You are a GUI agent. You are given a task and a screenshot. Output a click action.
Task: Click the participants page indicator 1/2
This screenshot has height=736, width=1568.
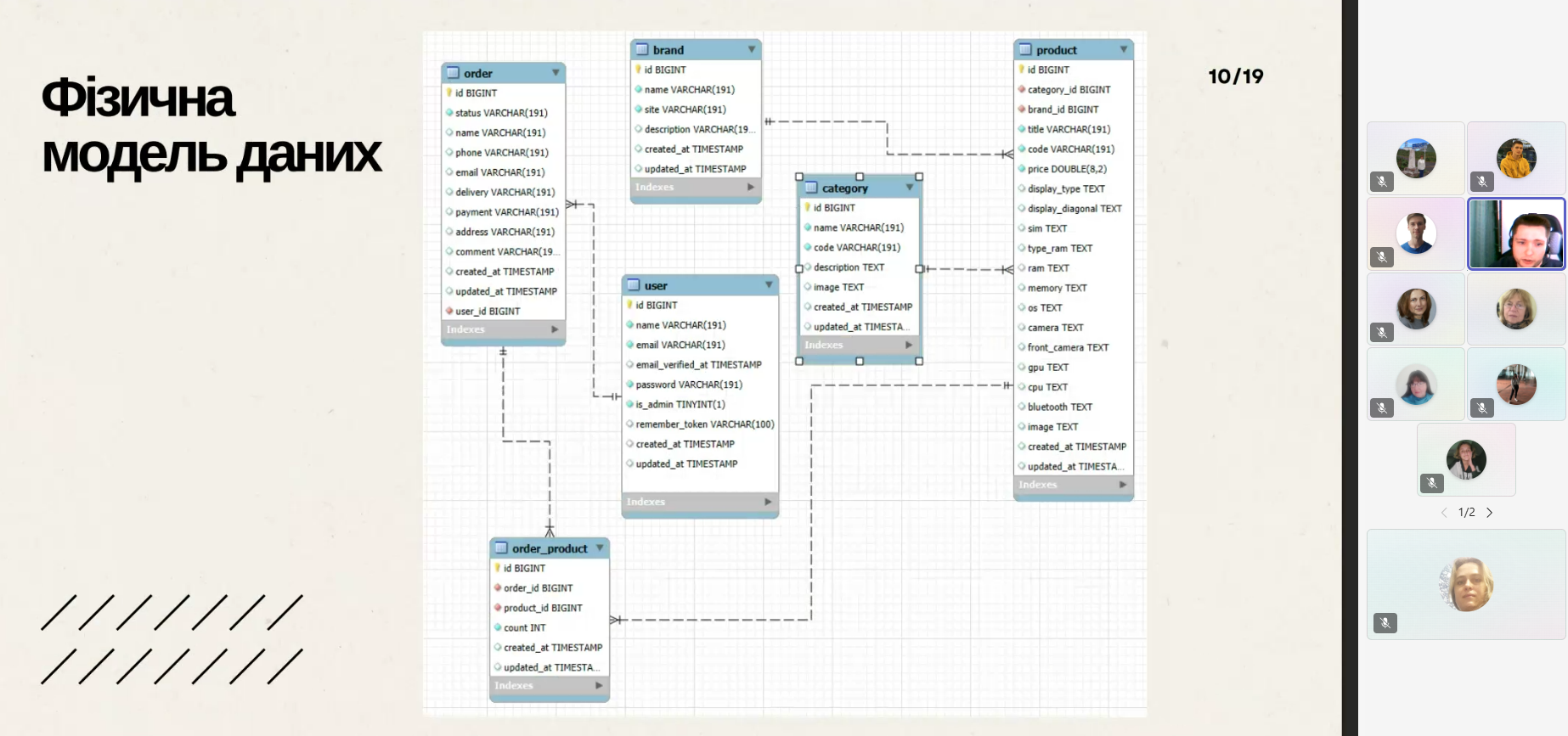pyautogui.click(x=1467, y=513)
